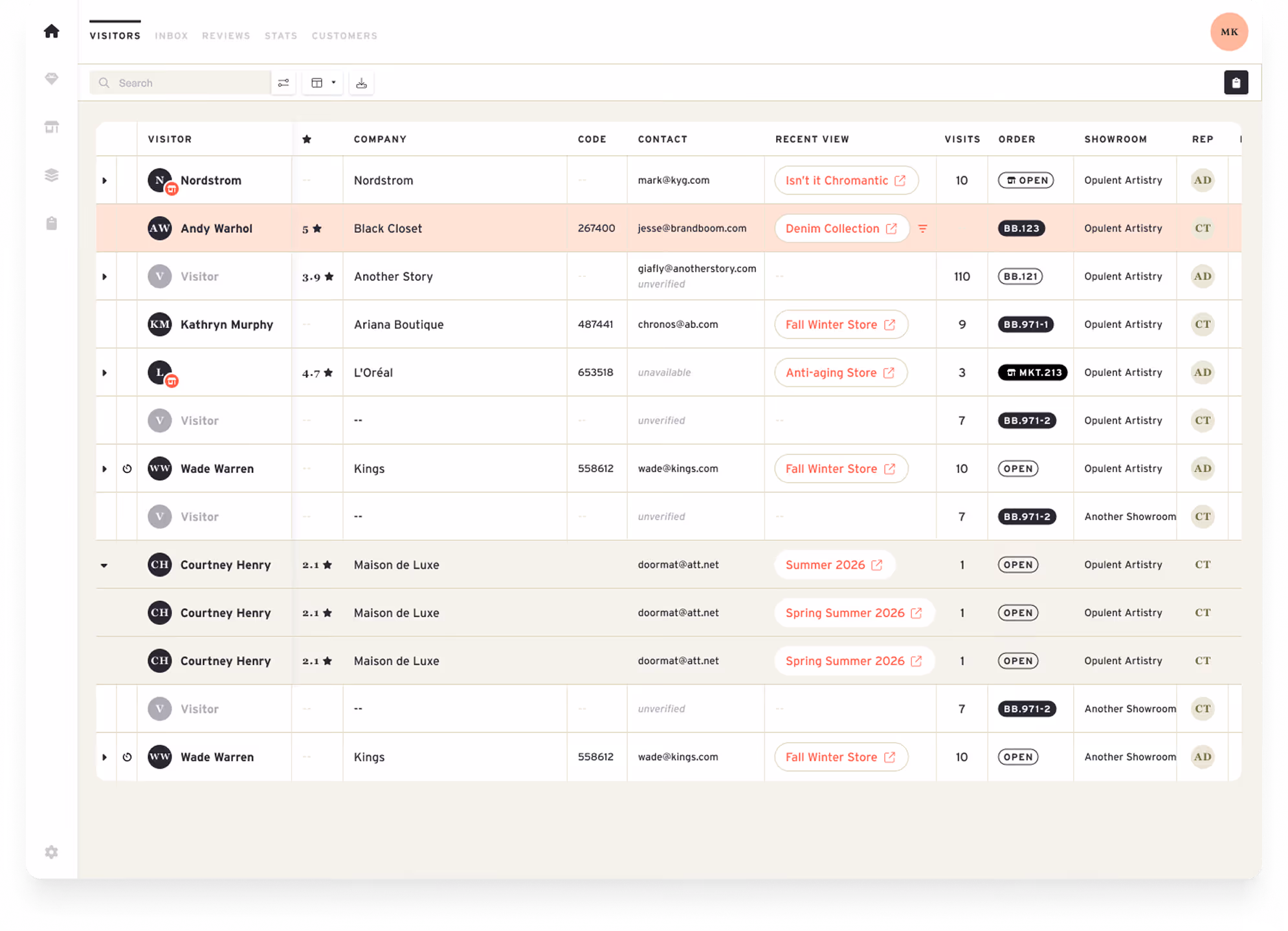Click the filter sliders icon beside search
Image resolution: width=1288 pixels, height=931 pixels.
[x=283, y=83]
